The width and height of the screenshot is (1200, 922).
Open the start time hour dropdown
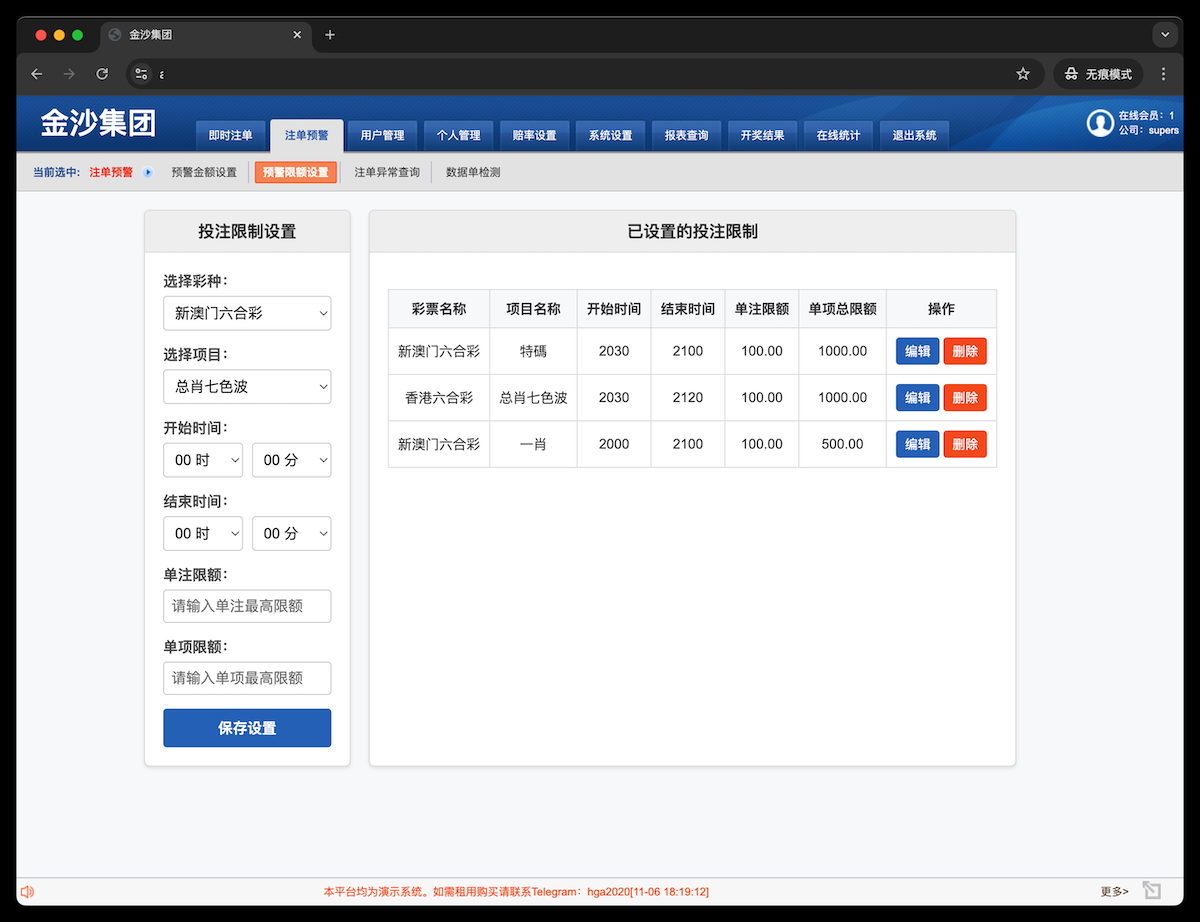(x=203, y=460)
